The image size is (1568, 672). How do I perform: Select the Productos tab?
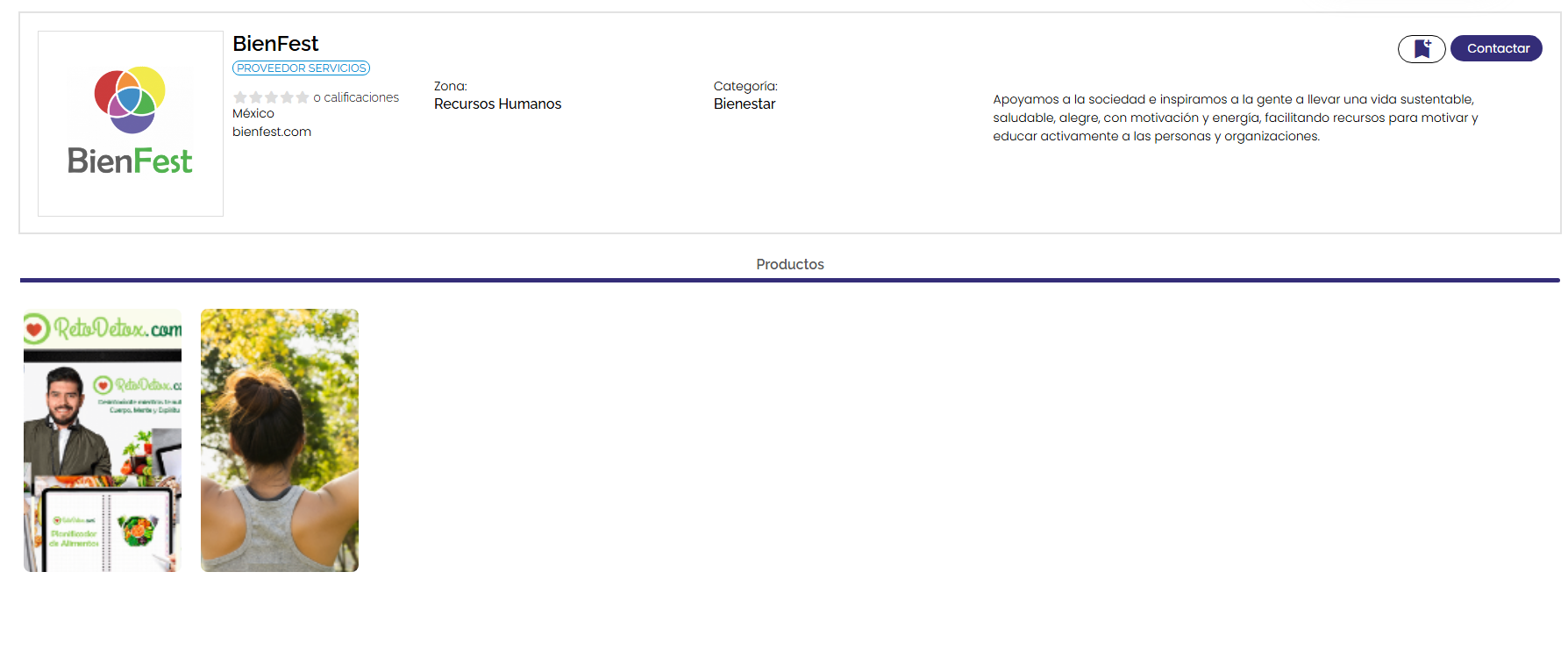click(x=789, y=264)
